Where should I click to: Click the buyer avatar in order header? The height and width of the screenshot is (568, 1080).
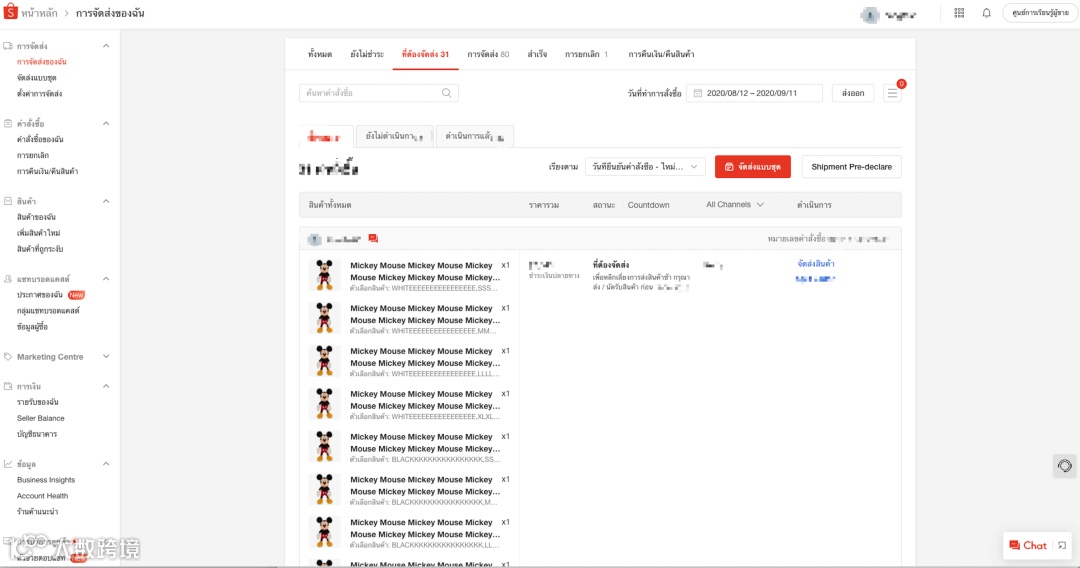pos(315,239)
